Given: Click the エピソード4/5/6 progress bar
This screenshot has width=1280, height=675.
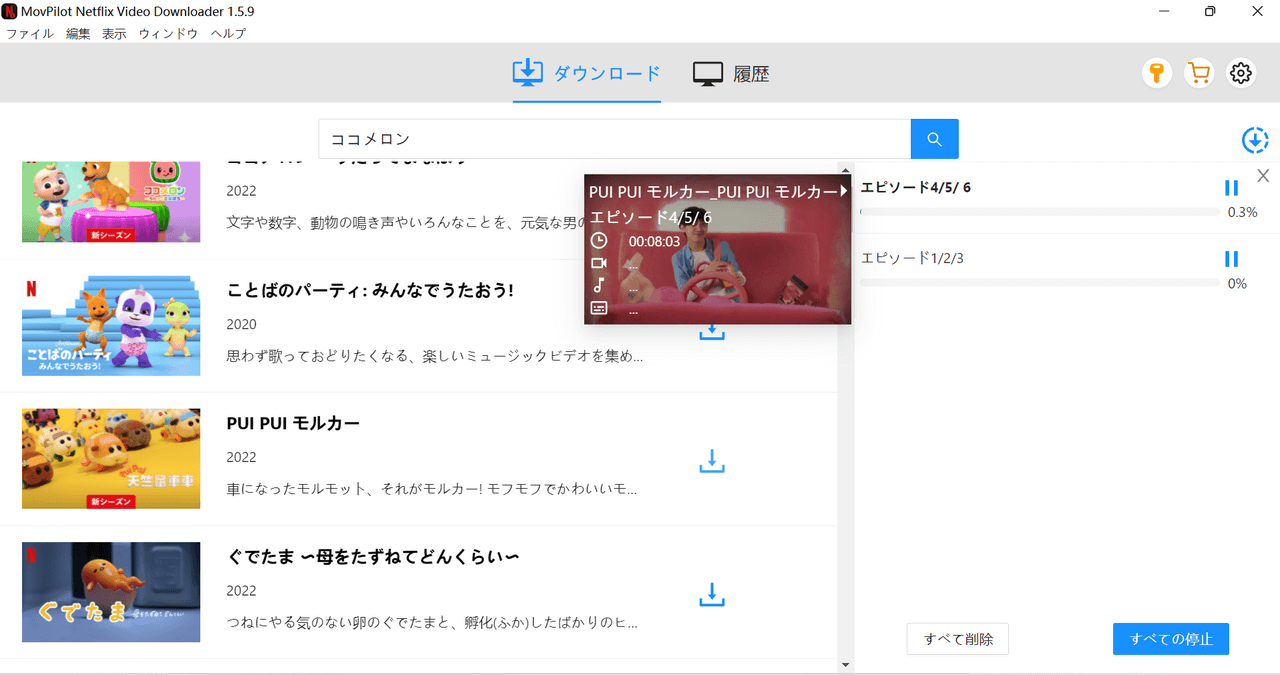Looking at the screenshot, I should click(x=1039, y=212).
